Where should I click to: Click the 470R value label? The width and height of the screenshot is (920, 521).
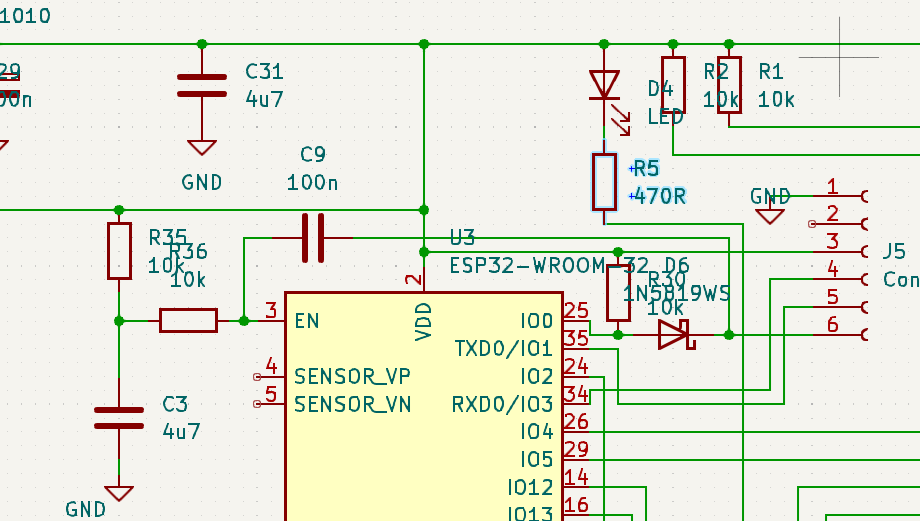659,196
